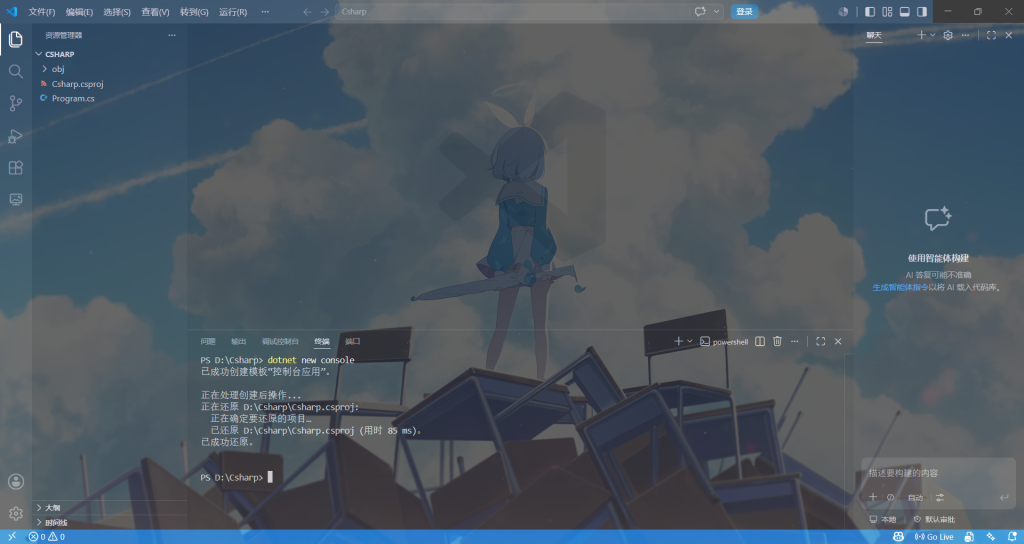Open the Accounts icon in activity bar
The height and width of the screenshot is (544, 1024).
point(16,481)
